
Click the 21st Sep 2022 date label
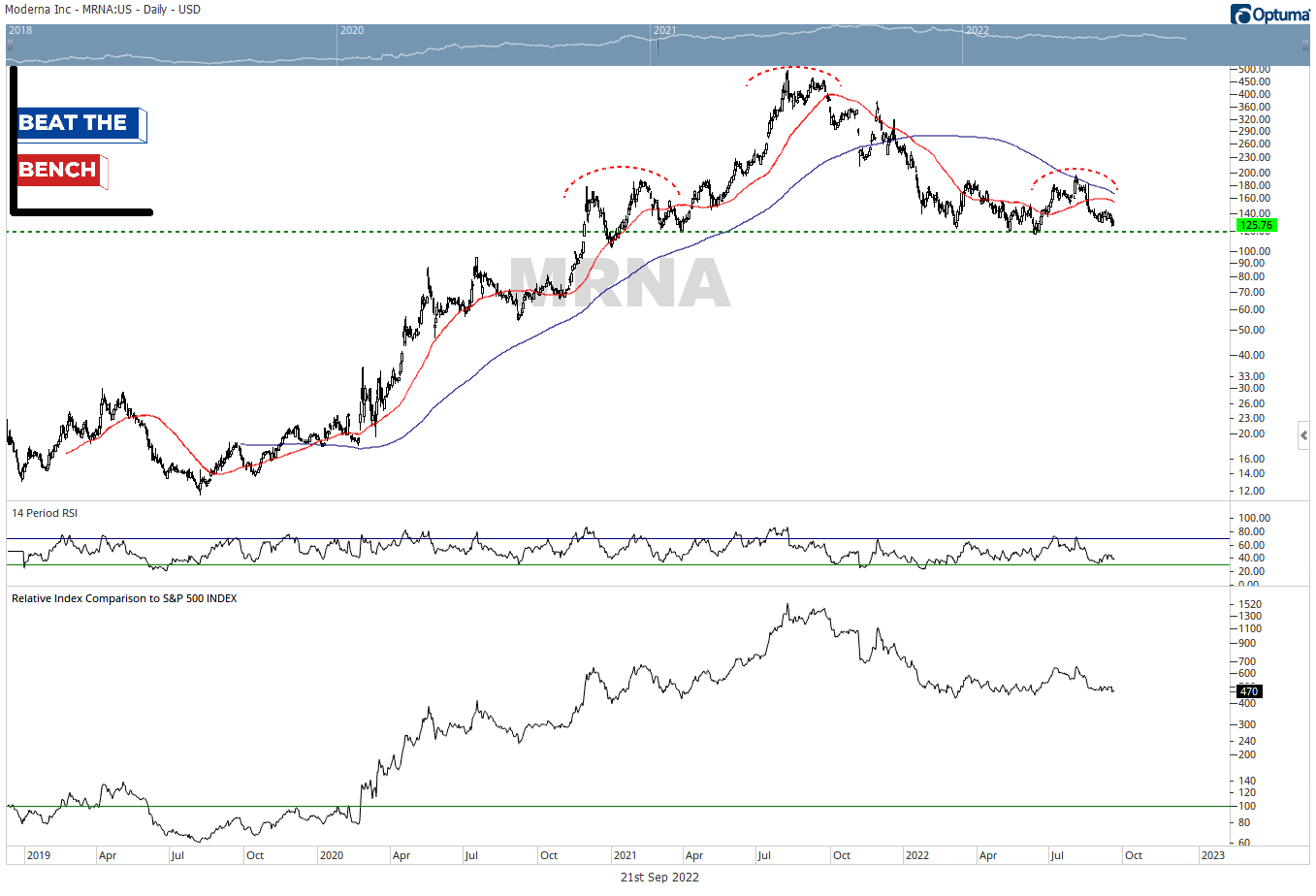(659, 878)
